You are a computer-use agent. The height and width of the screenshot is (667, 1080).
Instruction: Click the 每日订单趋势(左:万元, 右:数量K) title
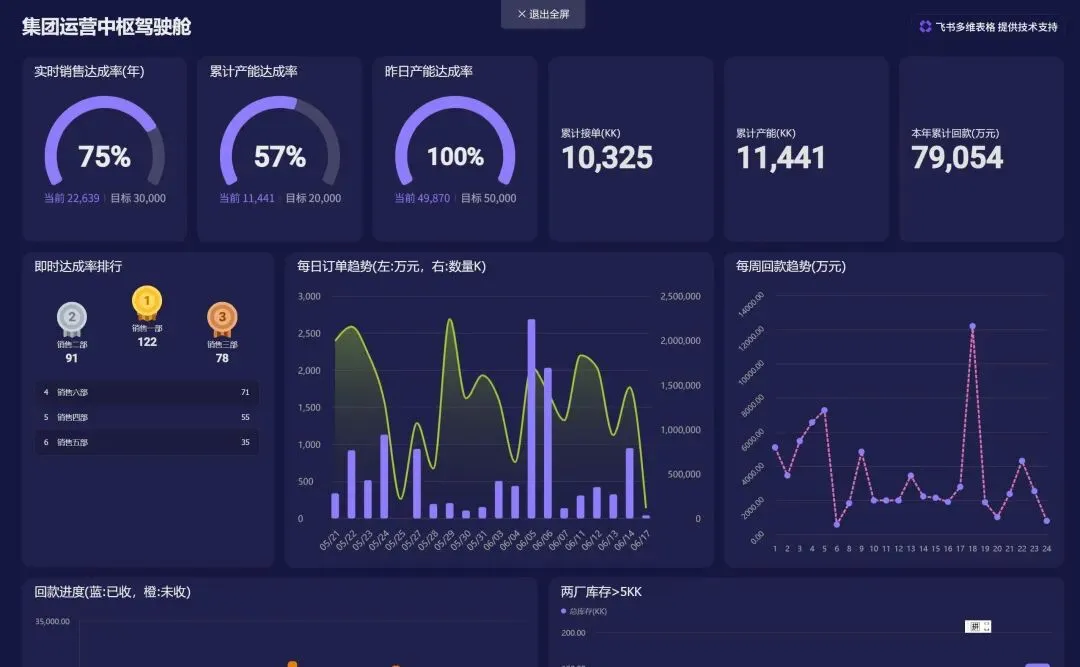391,266
